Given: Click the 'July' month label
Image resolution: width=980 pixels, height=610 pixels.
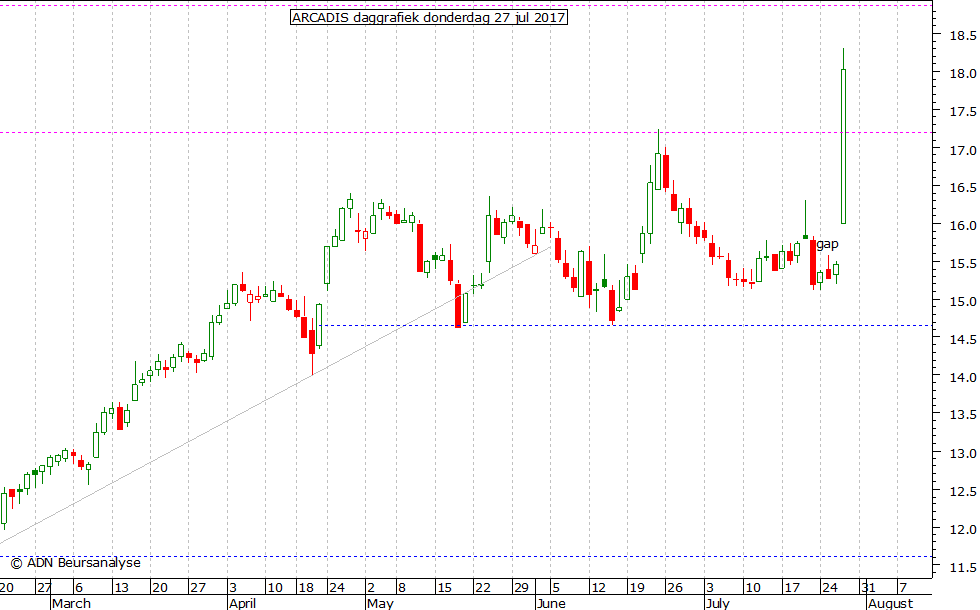Looking at the screenshot, I should pyautogui.click(x=718, y=603).
